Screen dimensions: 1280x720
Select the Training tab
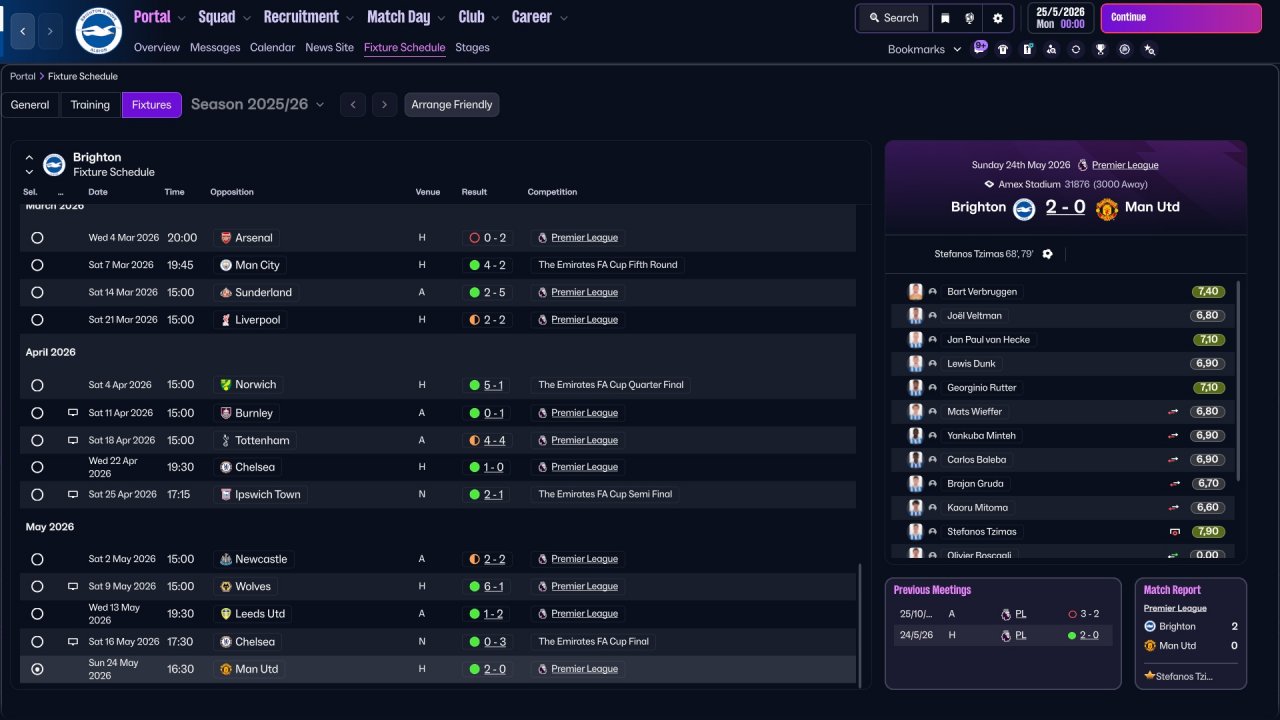tap(90, 105)
